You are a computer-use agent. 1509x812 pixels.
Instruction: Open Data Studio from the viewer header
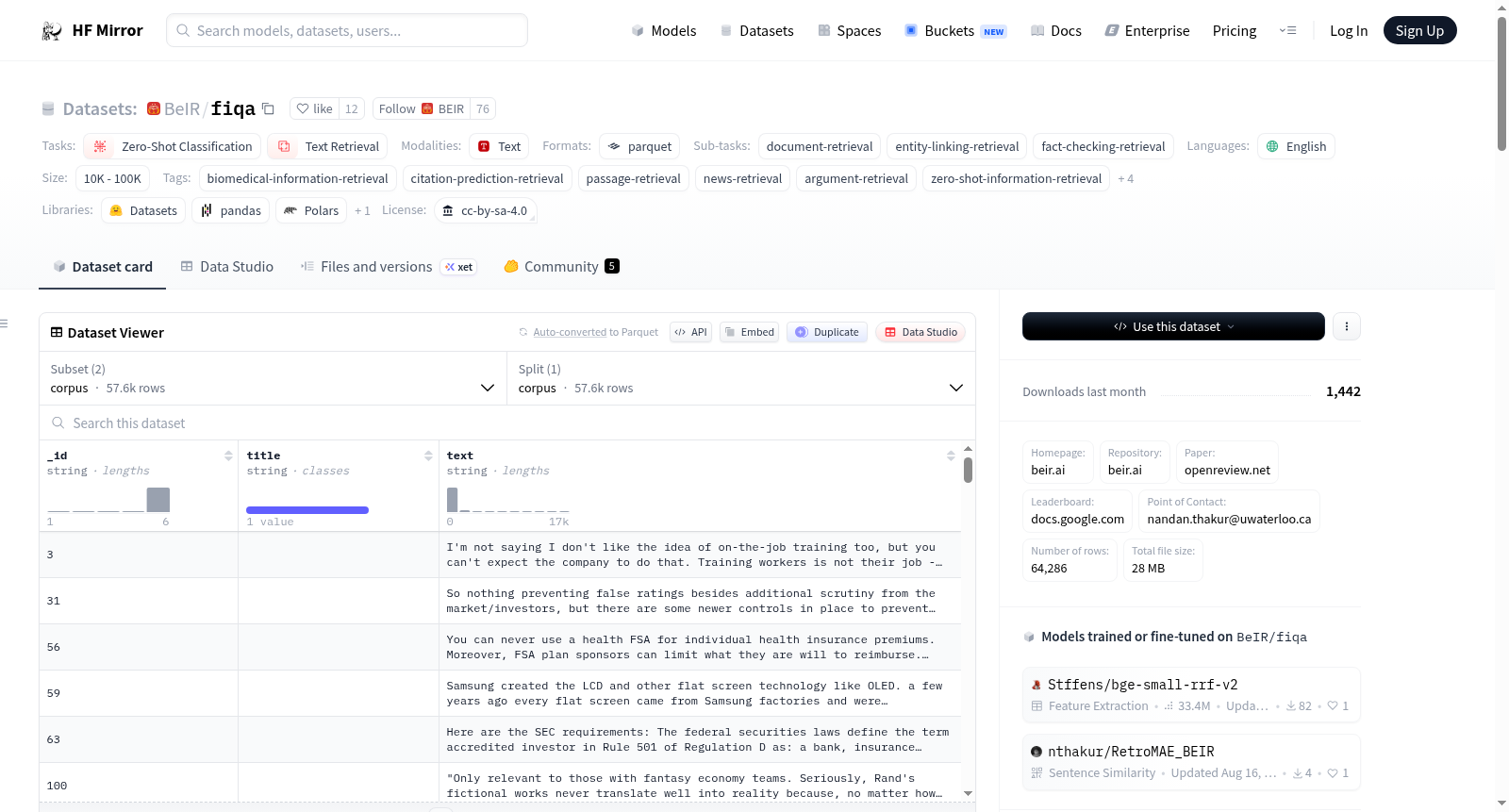[920, 332]
